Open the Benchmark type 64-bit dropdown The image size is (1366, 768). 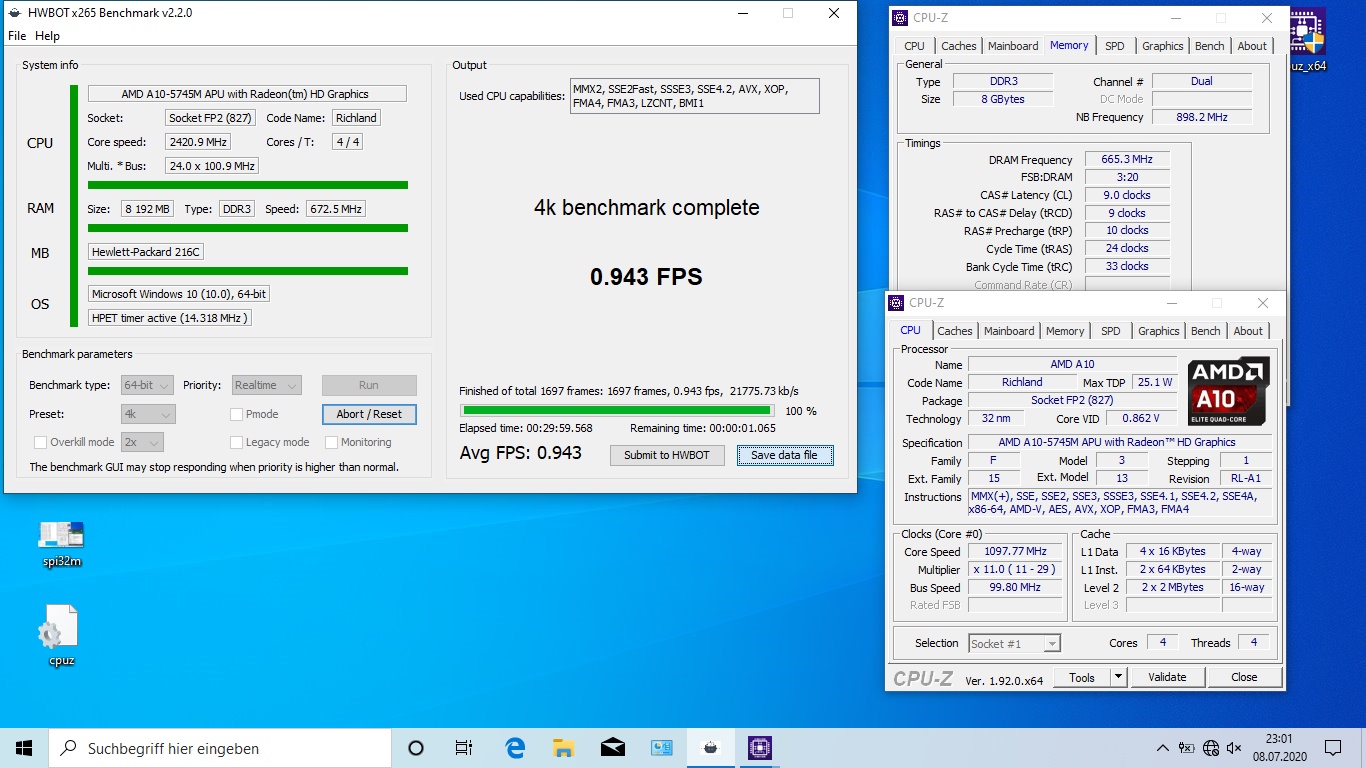coord(147,385)
